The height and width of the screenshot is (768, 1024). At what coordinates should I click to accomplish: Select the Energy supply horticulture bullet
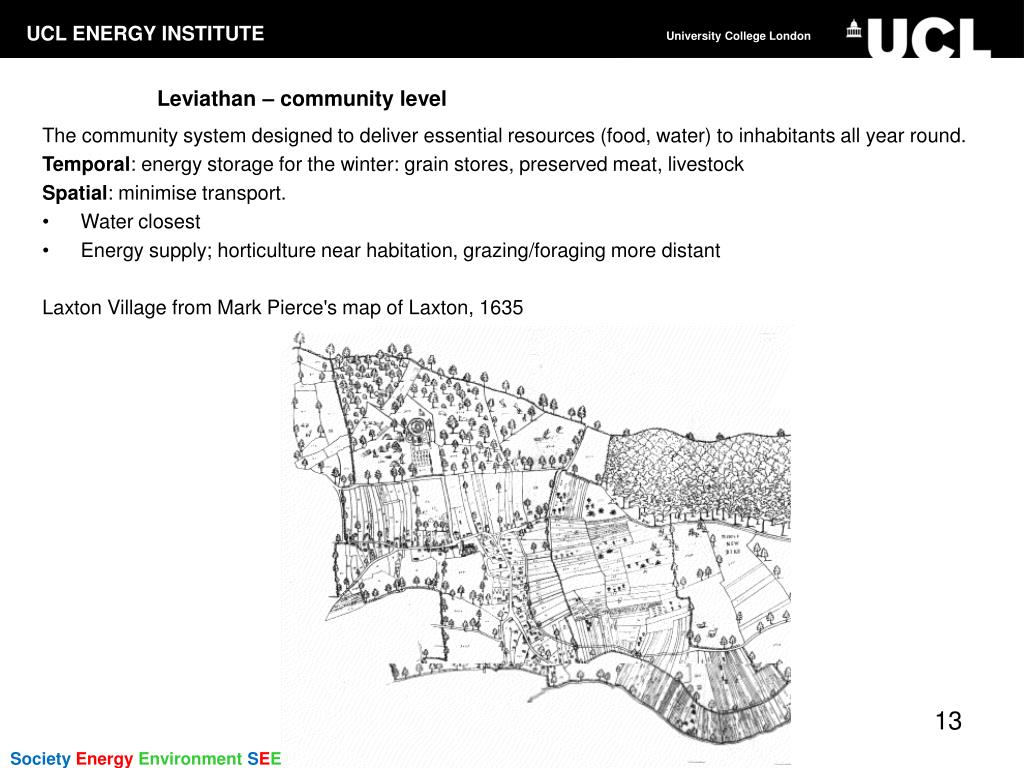click(400, 250)
